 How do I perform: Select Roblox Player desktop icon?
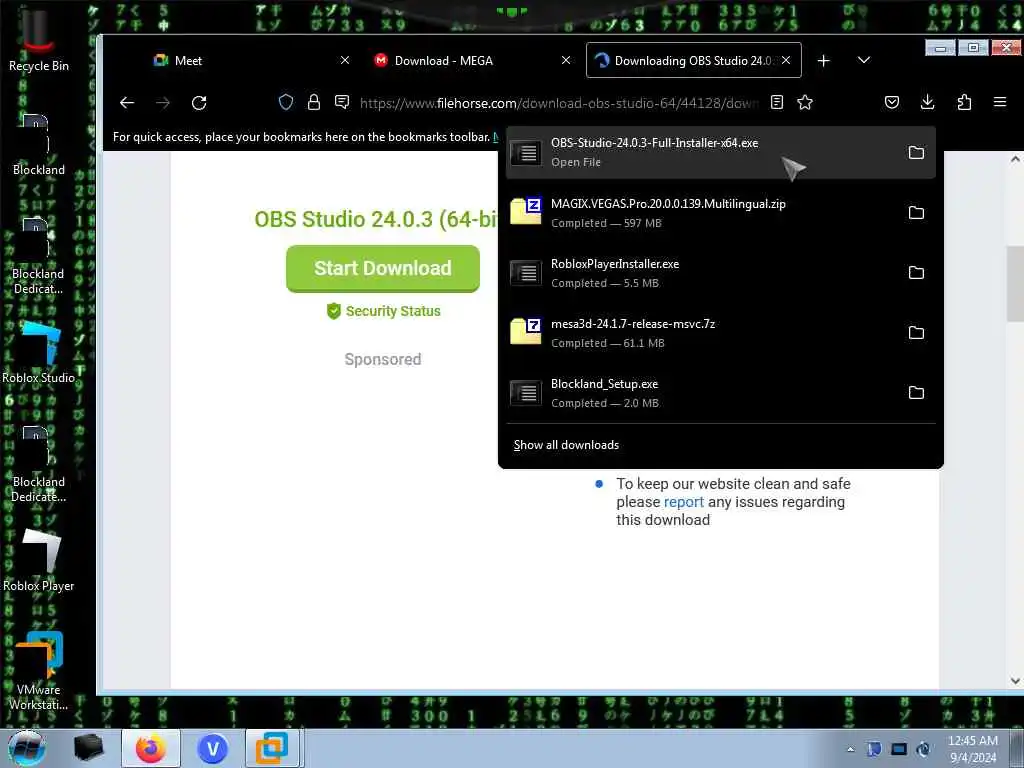[39, 561]
